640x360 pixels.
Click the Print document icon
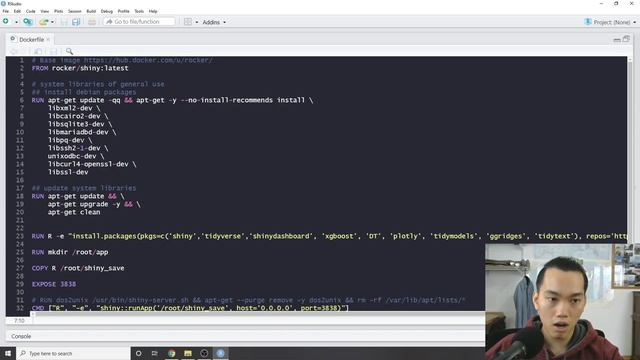coord(92,22)
